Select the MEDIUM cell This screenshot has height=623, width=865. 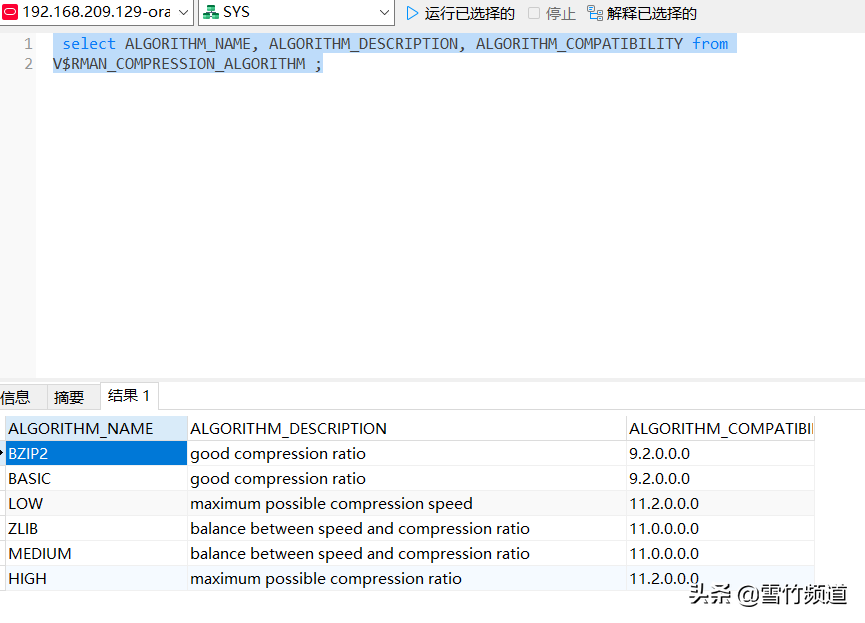(x=97, y=553)
